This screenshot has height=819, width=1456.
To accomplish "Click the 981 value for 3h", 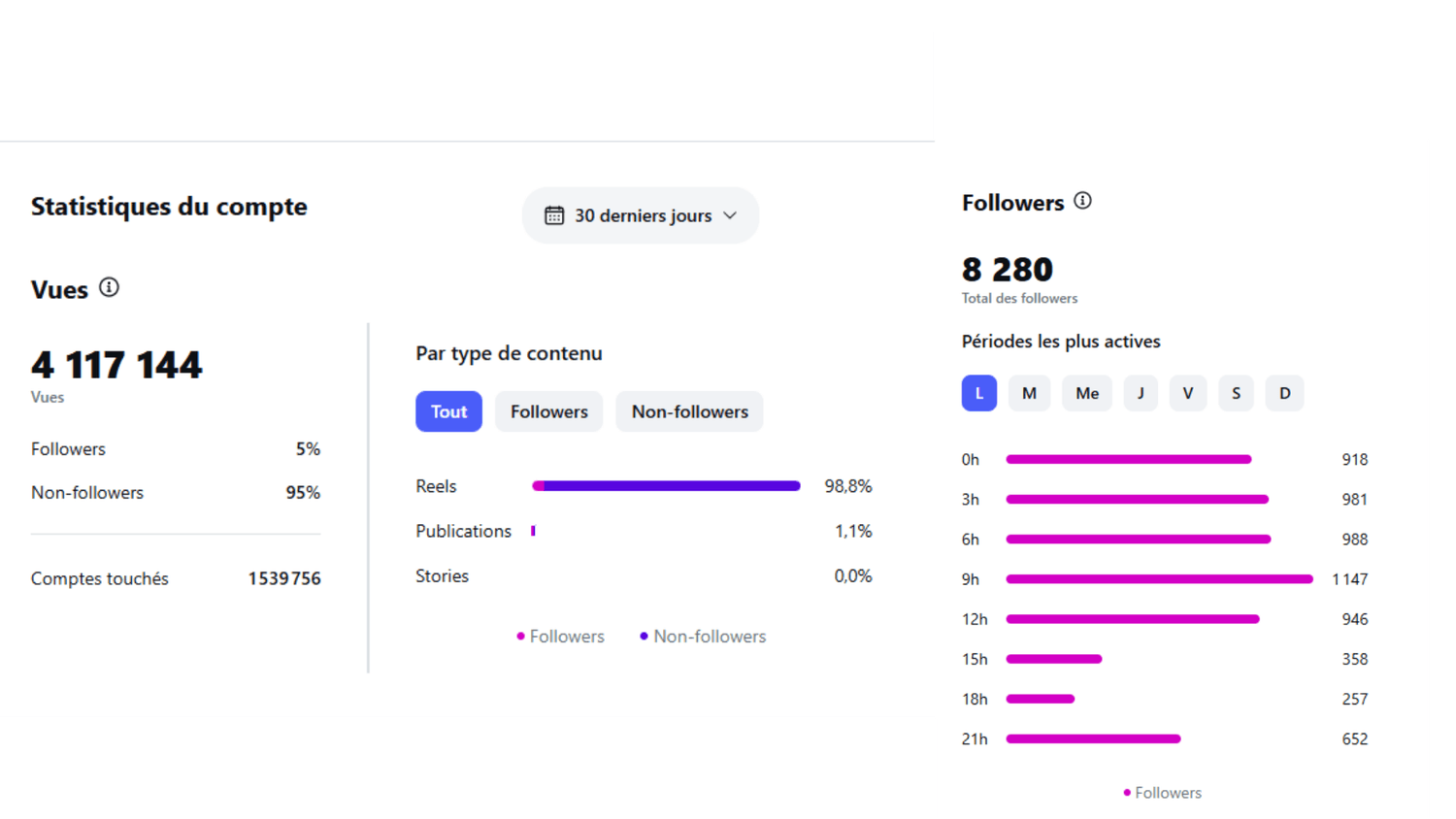I will [x=1355, y=499].
